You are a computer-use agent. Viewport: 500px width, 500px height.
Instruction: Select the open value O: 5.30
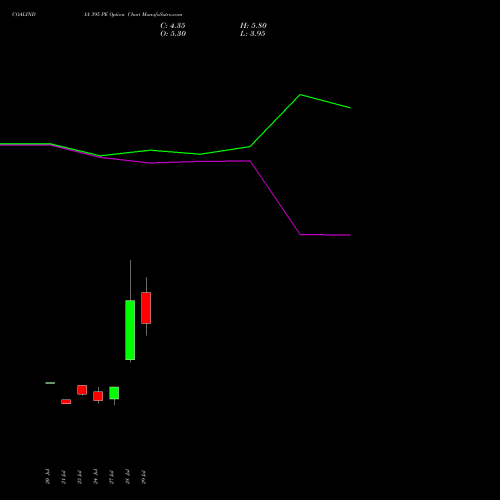click(173, 34)
